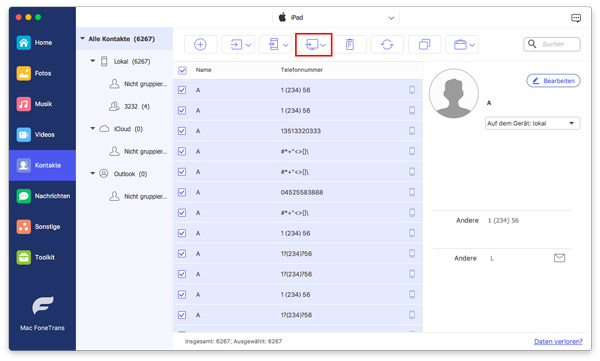Toggle the select-all checkbox beside Name header
600x361 pixels.
click(182, 70)
